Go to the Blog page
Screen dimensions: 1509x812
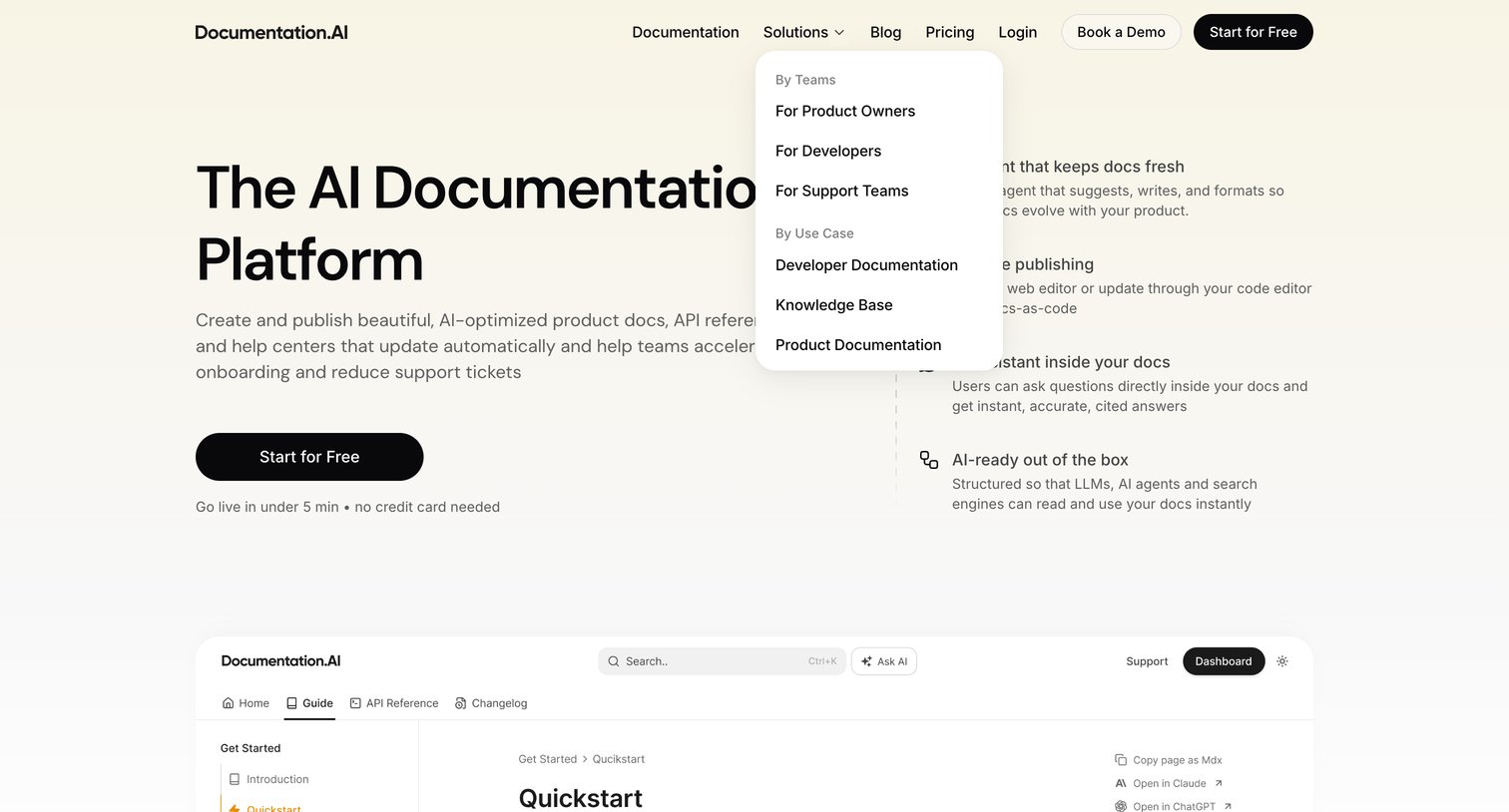885,32
